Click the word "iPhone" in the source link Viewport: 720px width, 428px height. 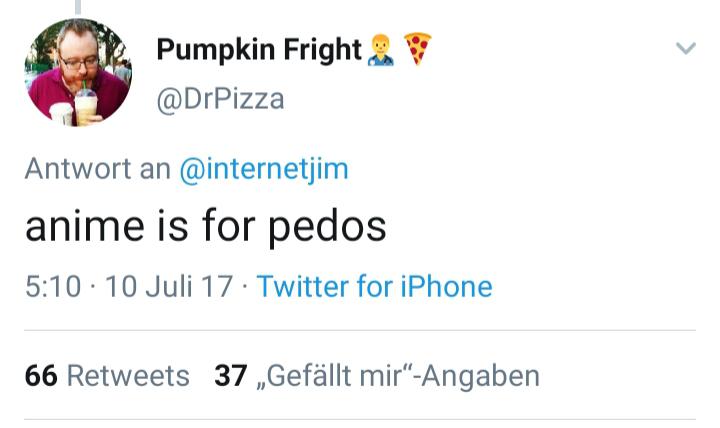pos(446,287)
